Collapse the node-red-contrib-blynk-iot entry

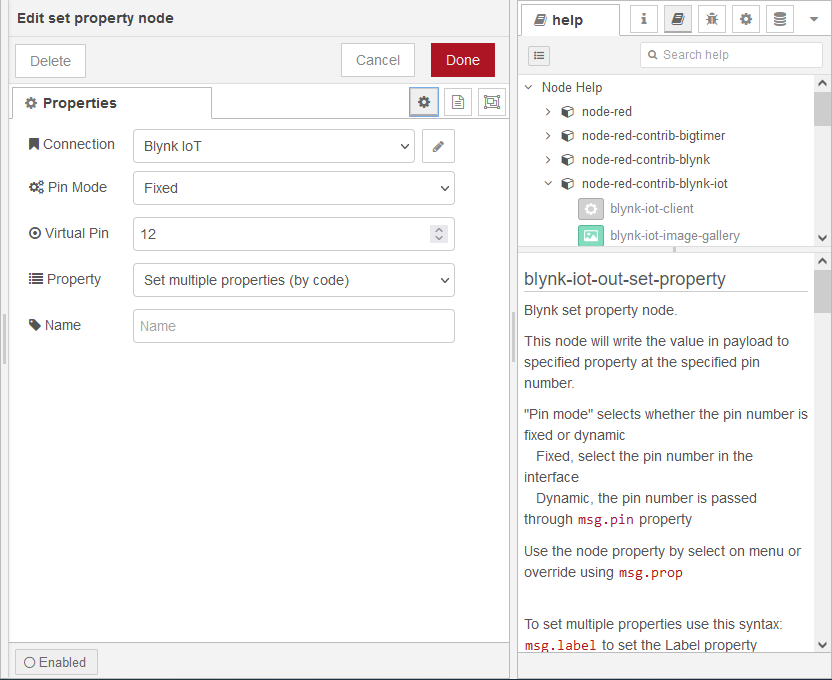(x=548, y=184)
